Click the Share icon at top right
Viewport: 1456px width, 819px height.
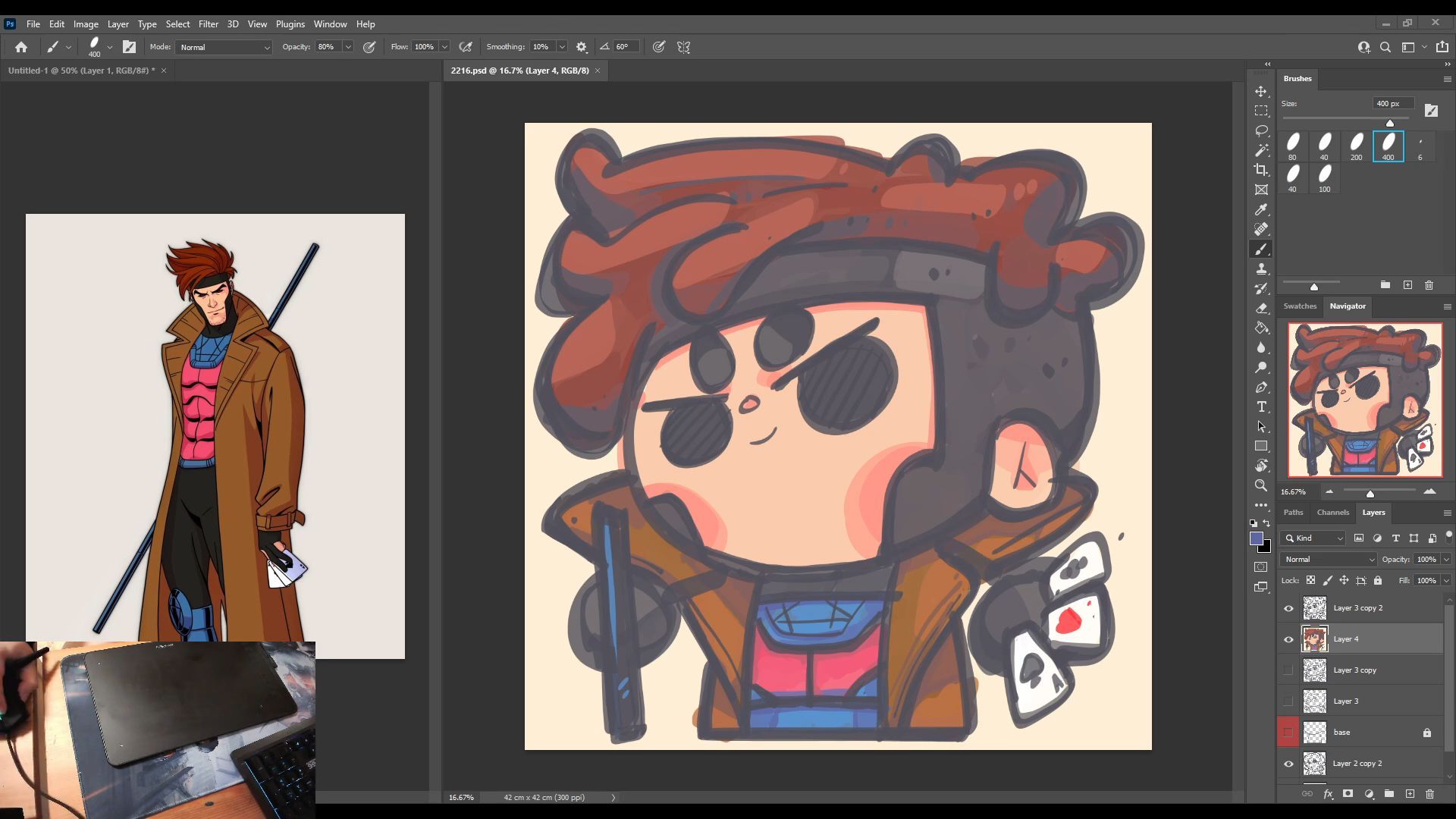pos(1442,47)
